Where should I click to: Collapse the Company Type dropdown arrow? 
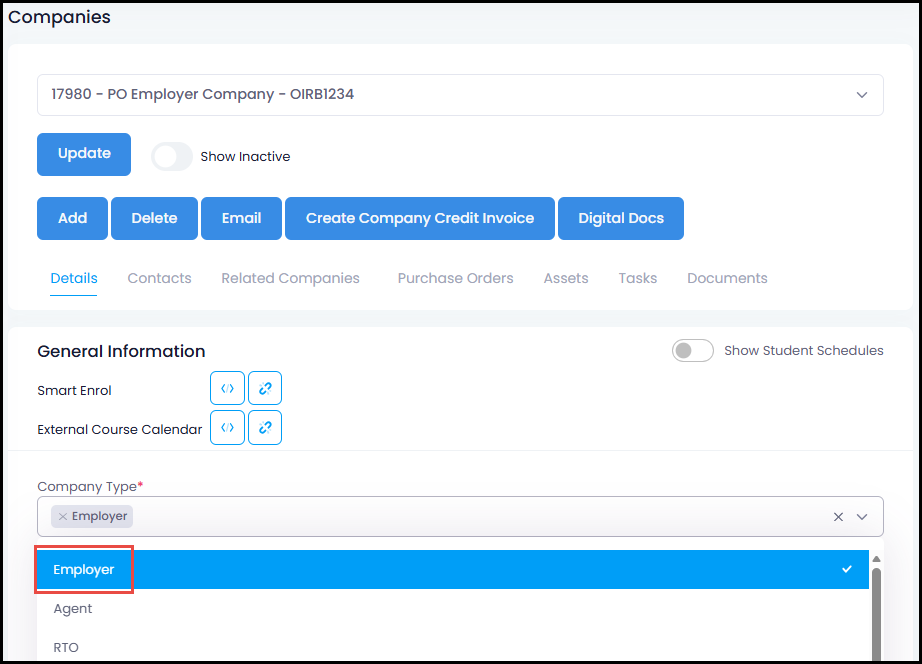tap(863, 517)
